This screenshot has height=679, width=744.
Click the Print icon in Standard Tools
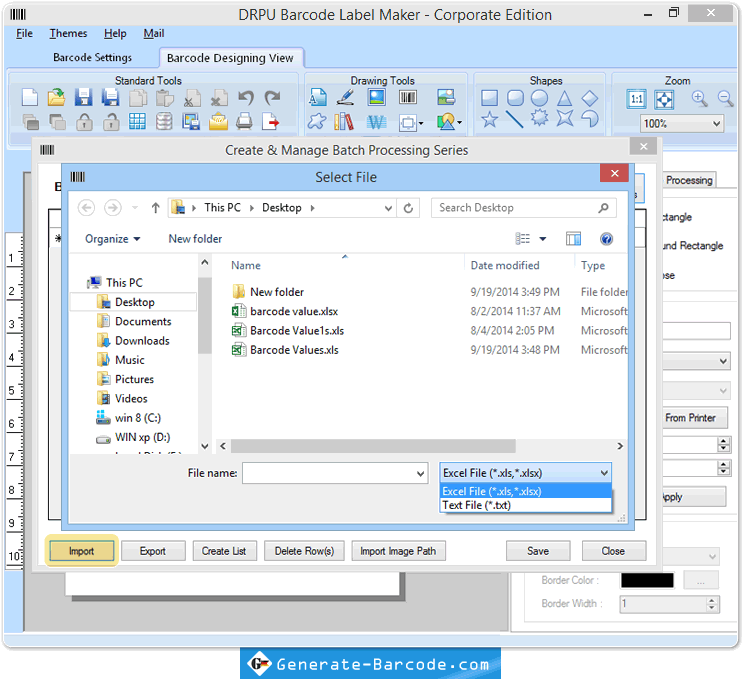tap(244, 122)
